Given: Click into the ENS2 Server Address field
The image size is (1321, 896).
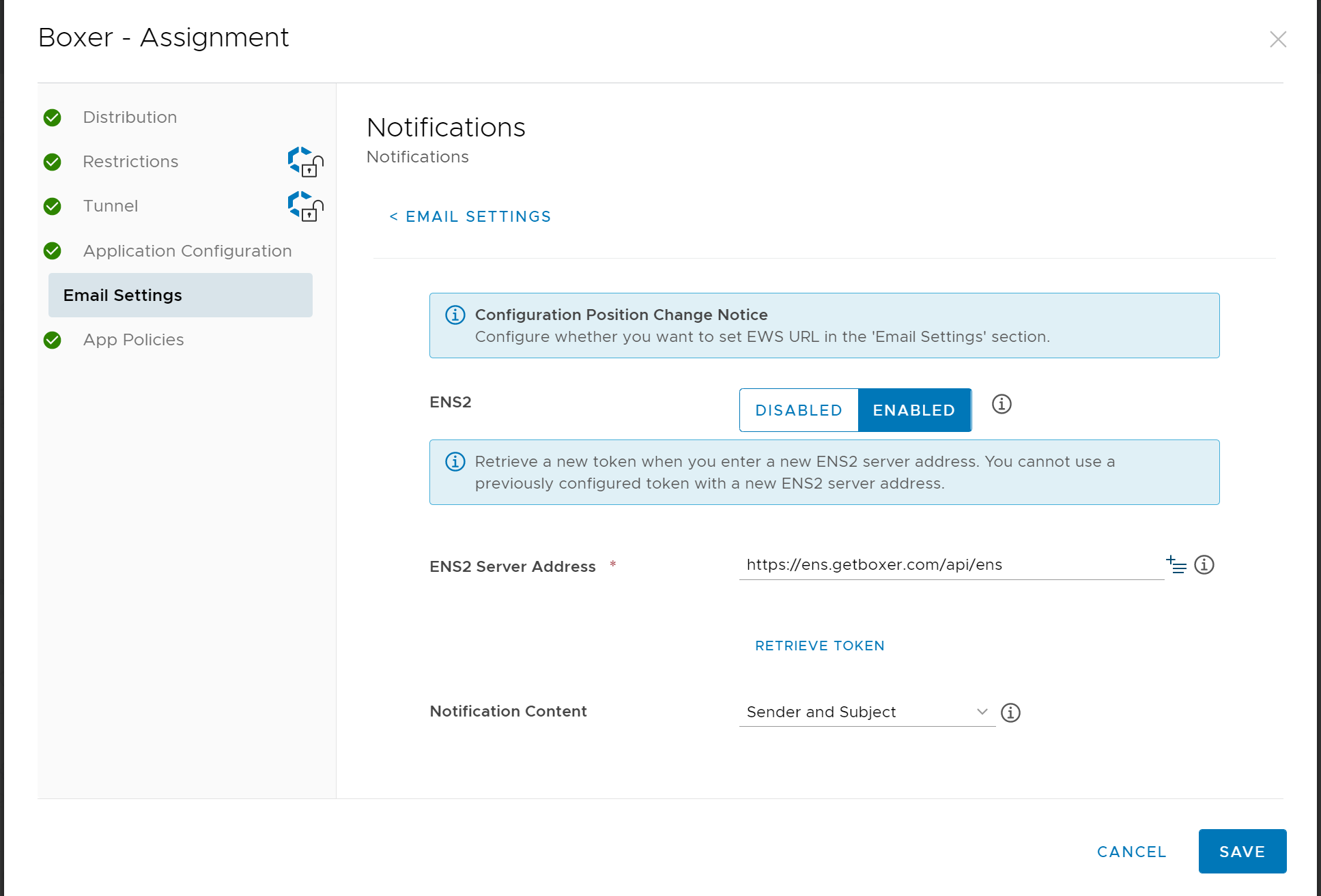Looking at the screenshot, I should click(952, 565).
